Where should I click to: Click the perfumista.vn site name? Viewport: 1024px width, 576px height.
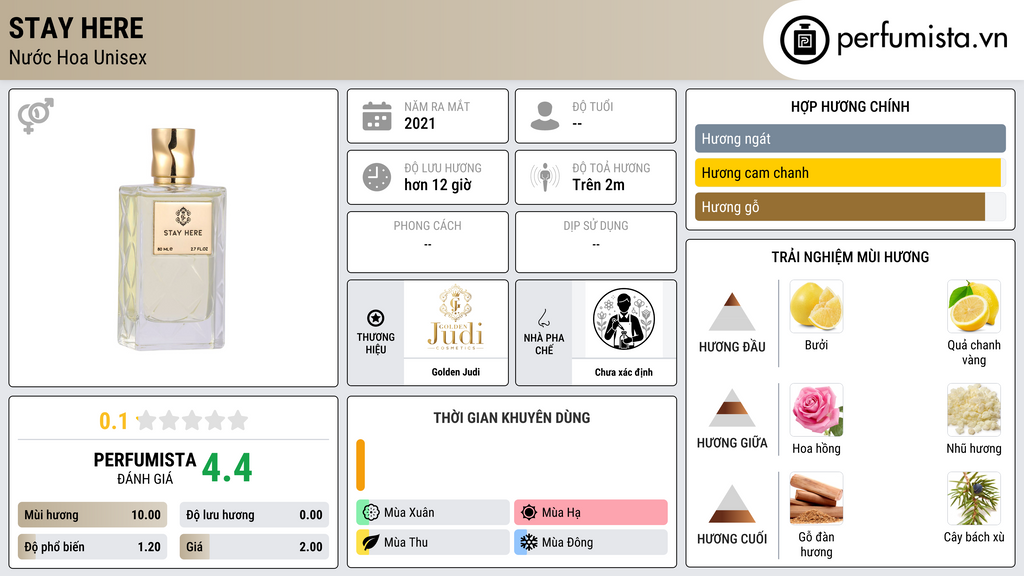click(x=922, y=39)
